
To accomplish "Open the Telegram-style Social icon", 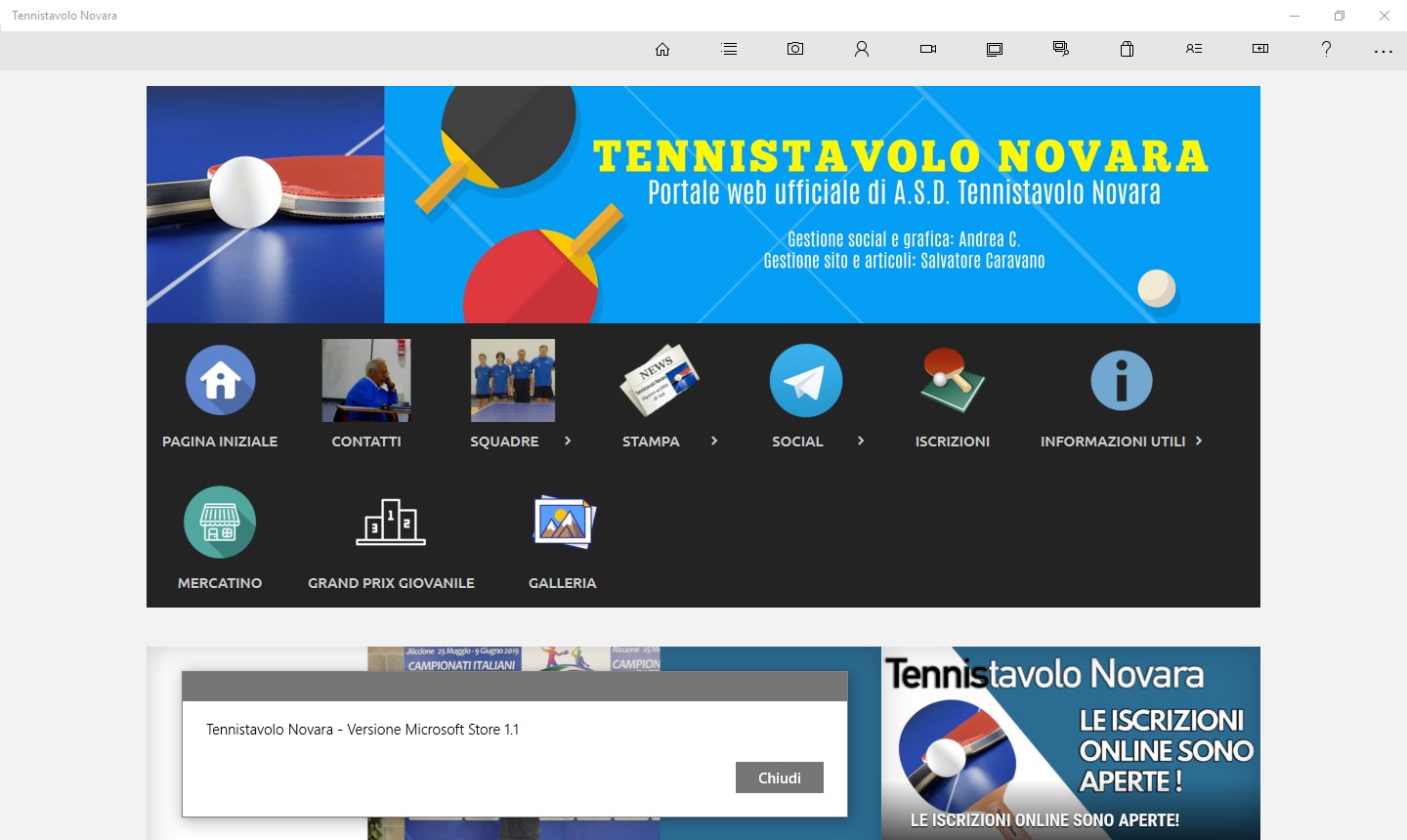I will [806, 380].
